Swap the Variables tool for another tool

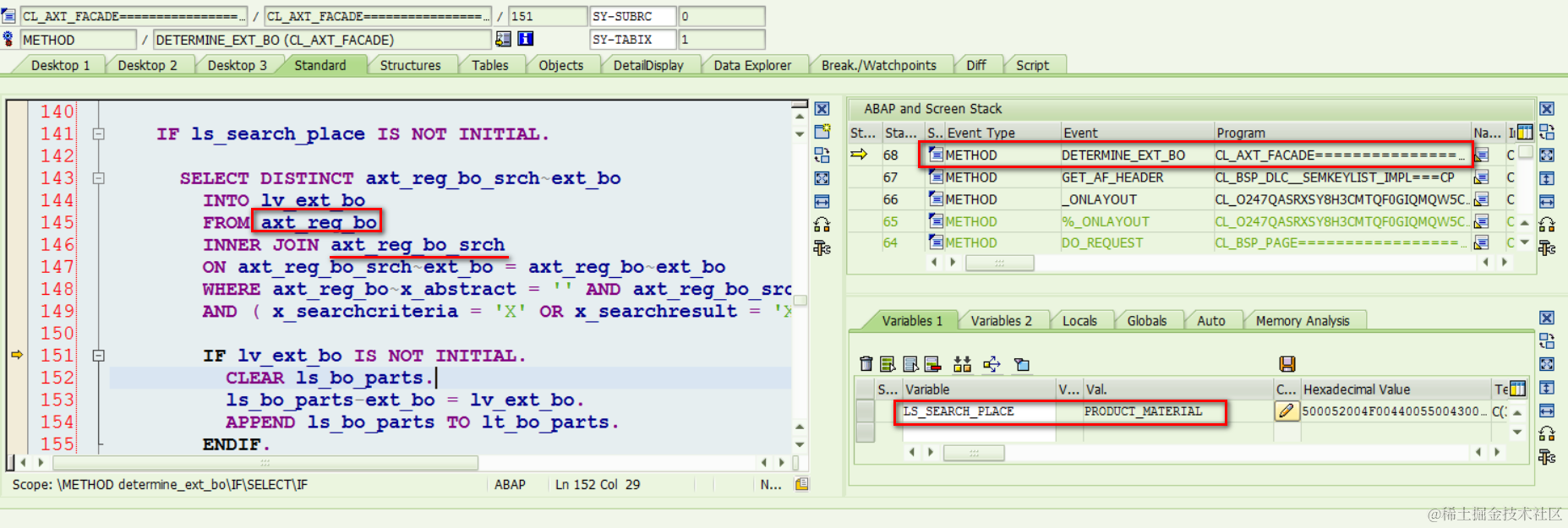(1547, 340)
